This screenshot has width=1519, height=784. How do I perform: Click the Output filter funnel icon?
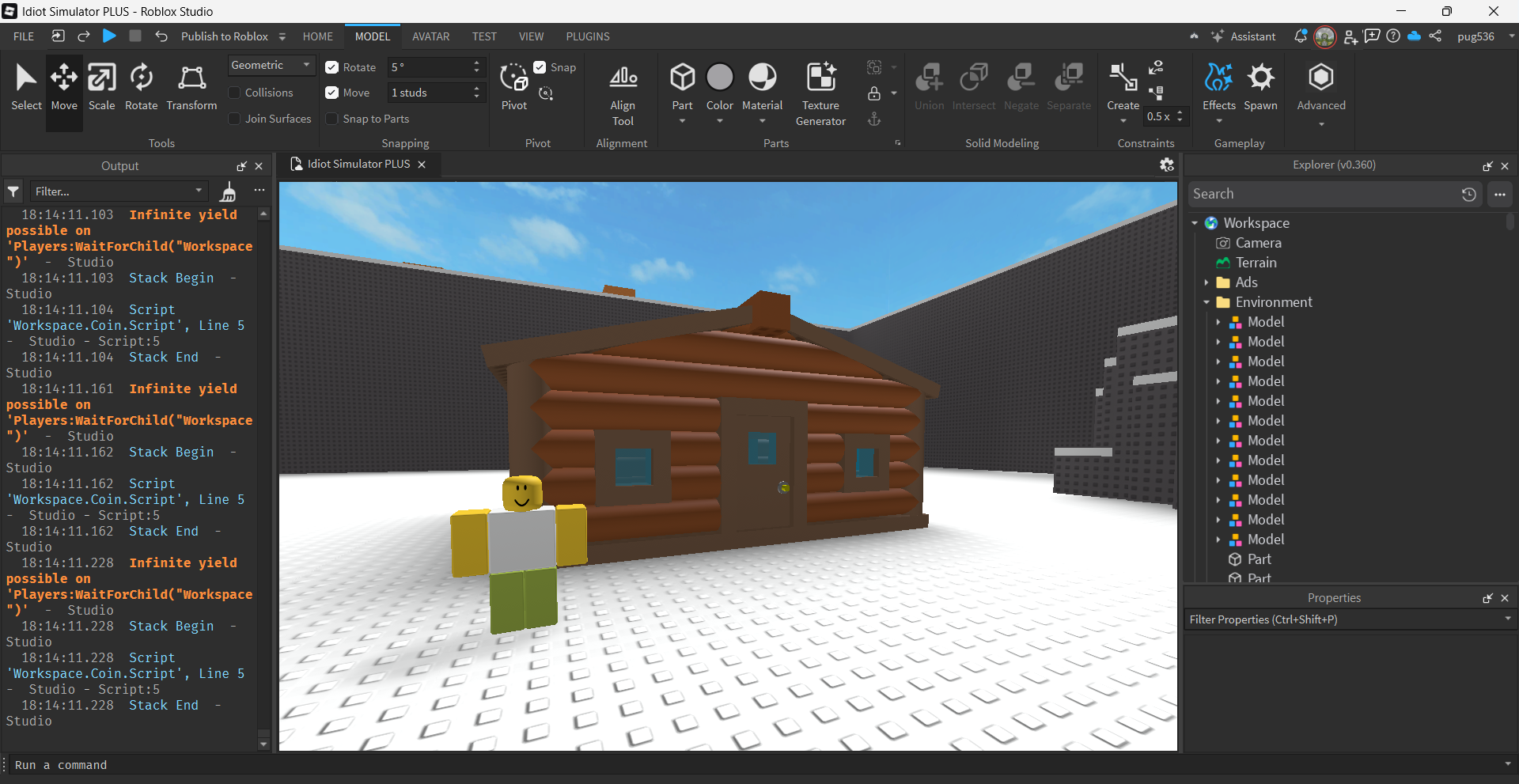point(13,191)
